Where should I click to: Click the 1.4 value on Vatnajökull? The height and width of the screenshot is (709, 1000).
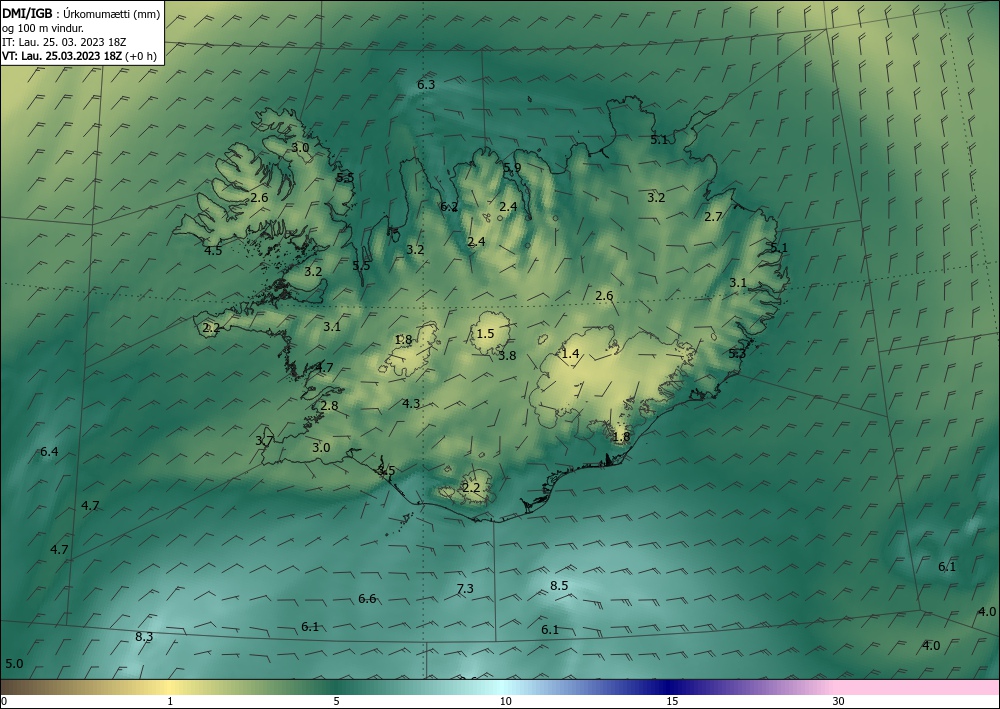click(x=570, y=353)
